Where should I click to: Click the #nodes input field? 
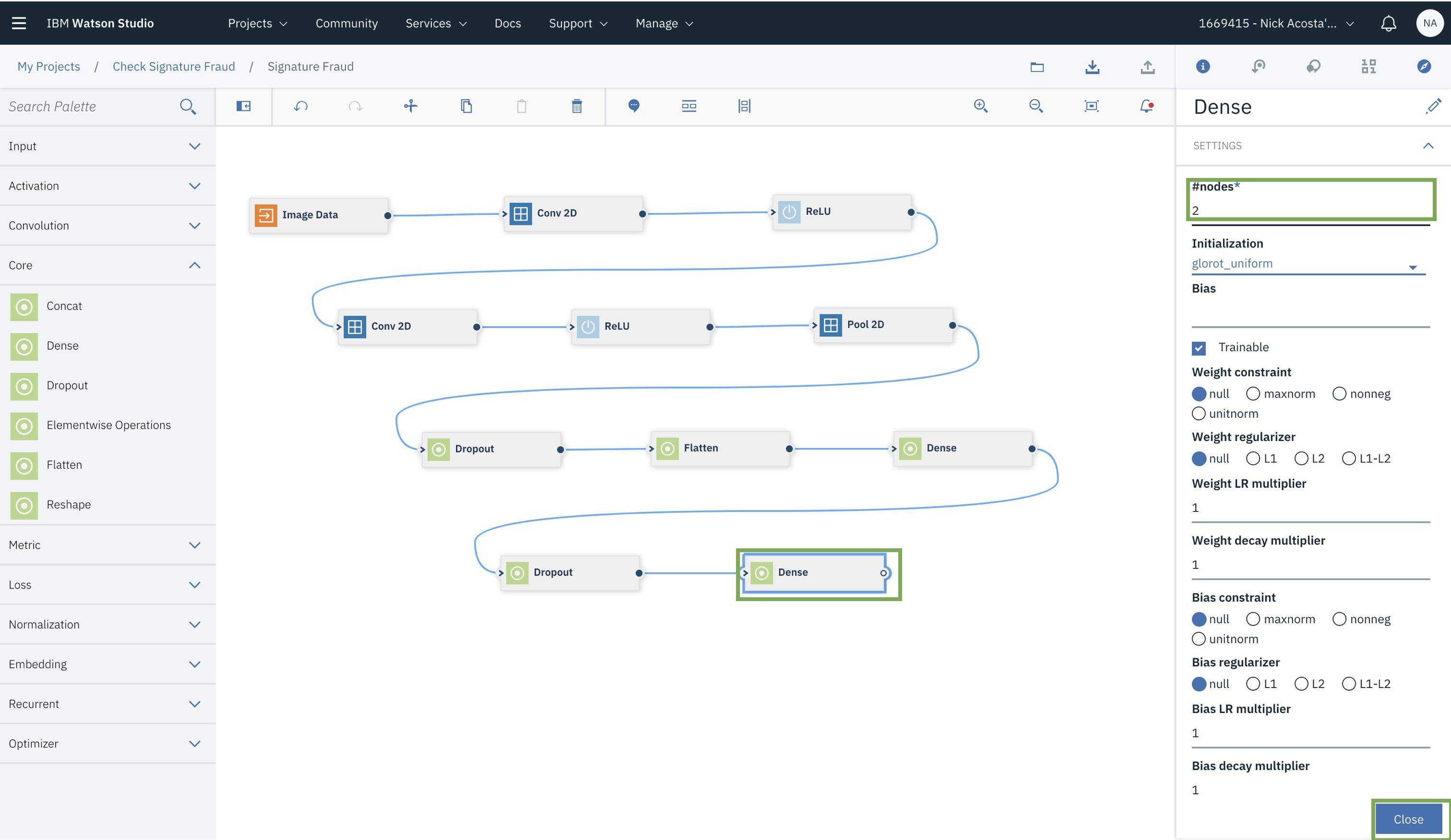coord(1310,211)
